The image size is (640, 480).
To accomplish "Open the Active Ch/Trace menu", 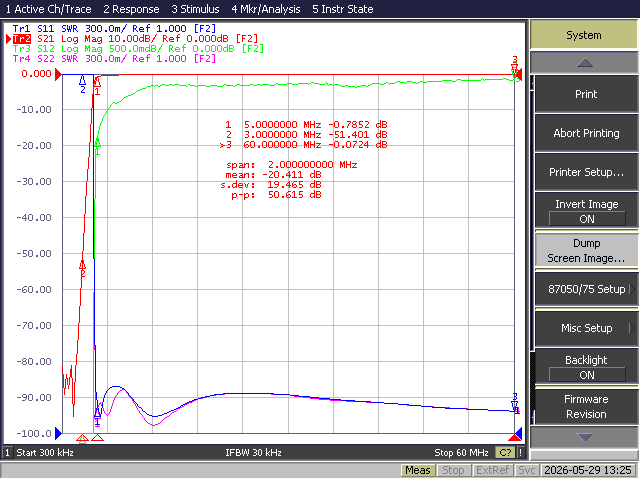I will pos(48,9).
